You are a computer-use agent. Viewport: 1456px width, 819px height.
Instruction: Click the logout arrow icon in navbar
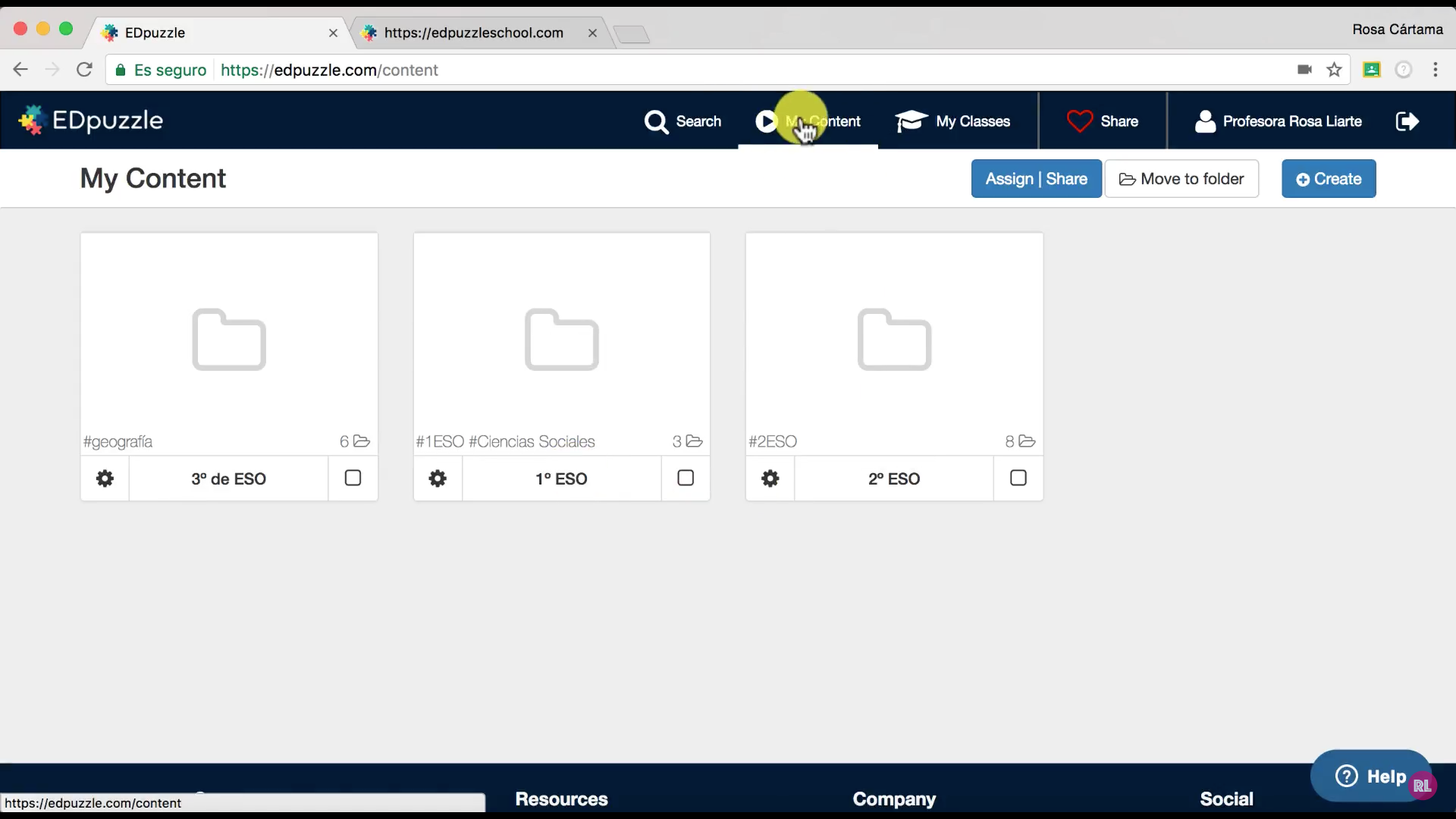pyautogui.click(x=1407, y=121)
